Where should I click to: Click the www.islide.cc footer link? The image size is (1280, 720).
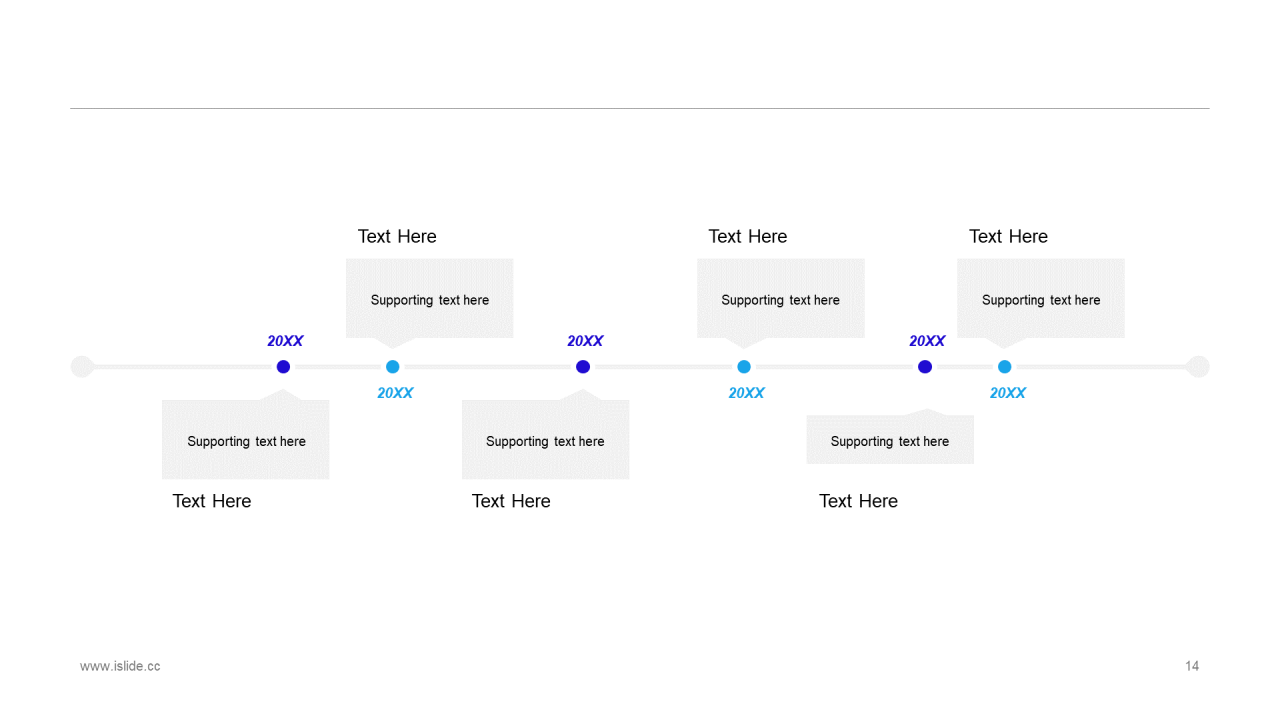tap(120, 666)
